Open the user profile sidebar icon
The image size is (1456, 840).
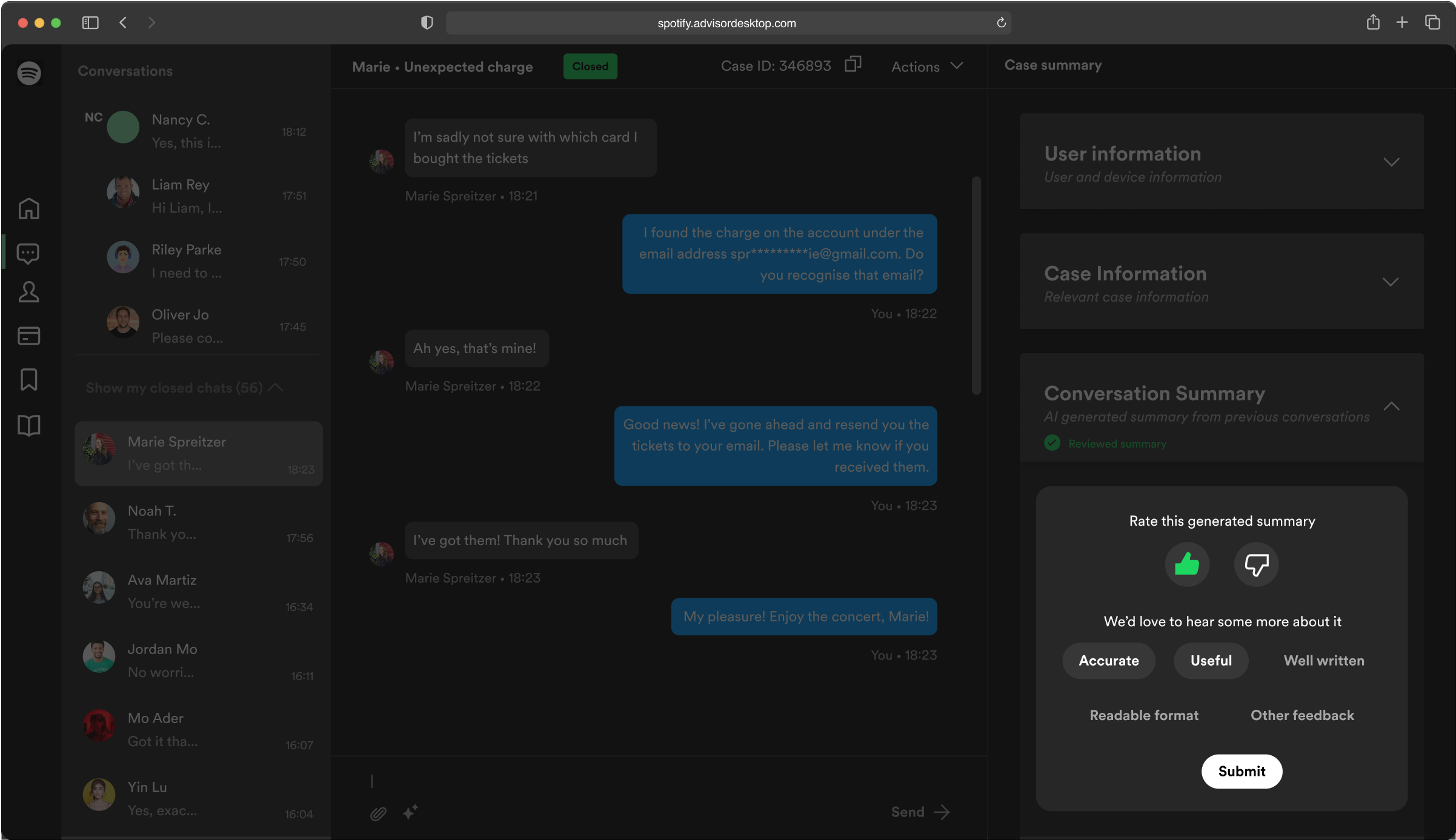[28, 293]
